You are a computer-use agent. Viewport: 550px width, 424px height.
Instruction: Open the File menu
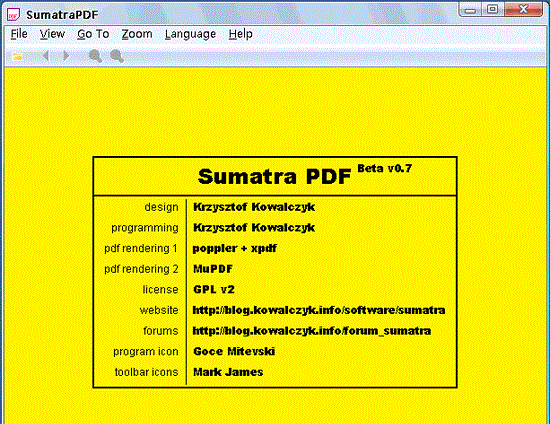[19, 34]
